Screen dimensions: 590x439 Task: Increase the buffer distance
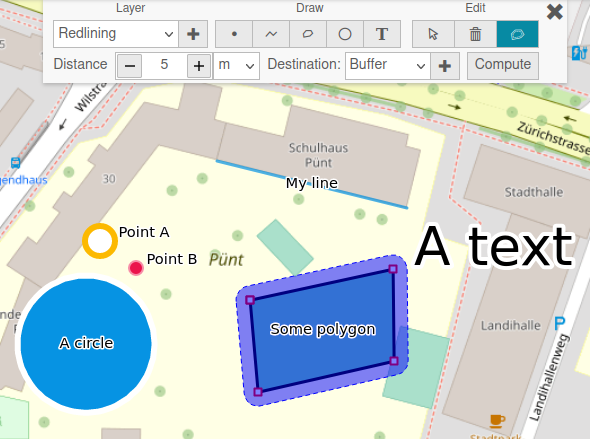(199, 66)
